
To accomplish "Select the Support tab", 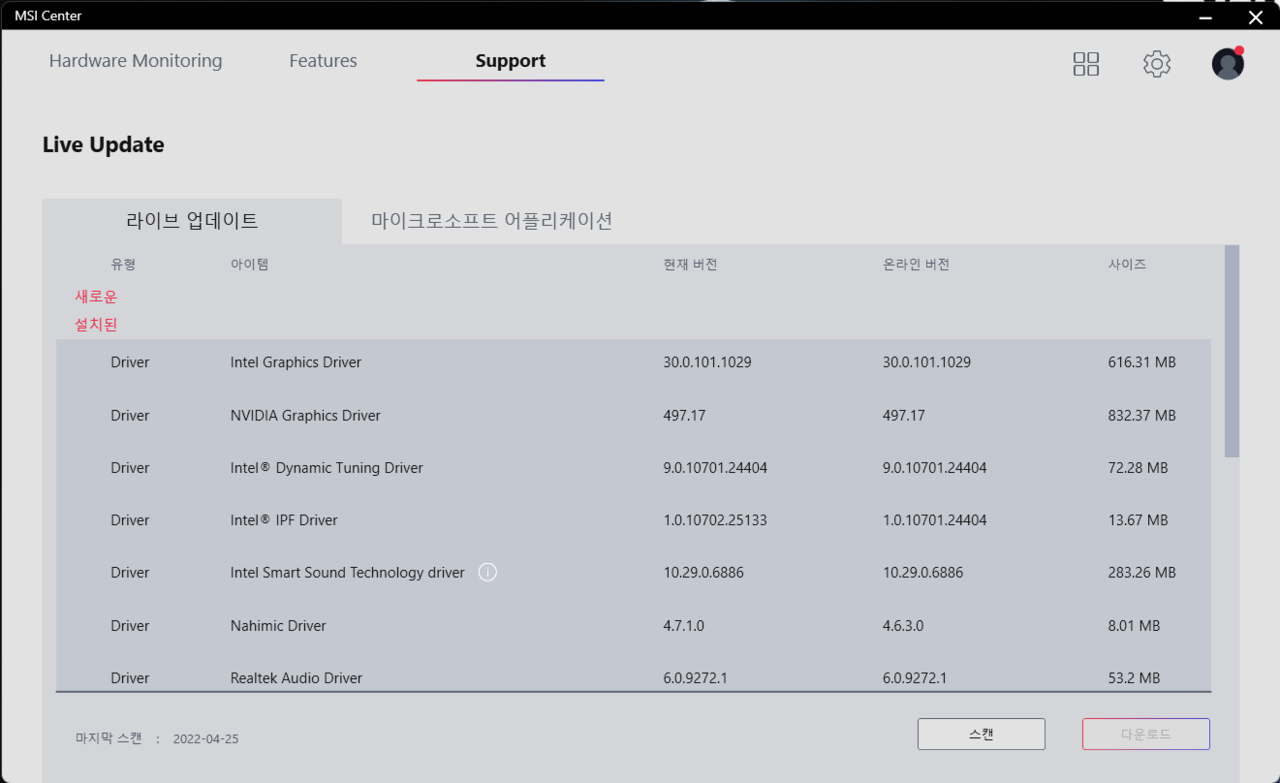I will [x=510, y=61].
